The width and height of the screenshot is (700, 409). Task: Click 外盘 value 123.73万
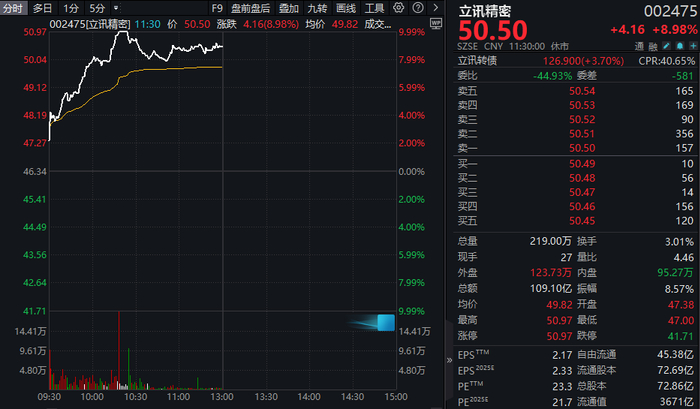click(551, 273)
